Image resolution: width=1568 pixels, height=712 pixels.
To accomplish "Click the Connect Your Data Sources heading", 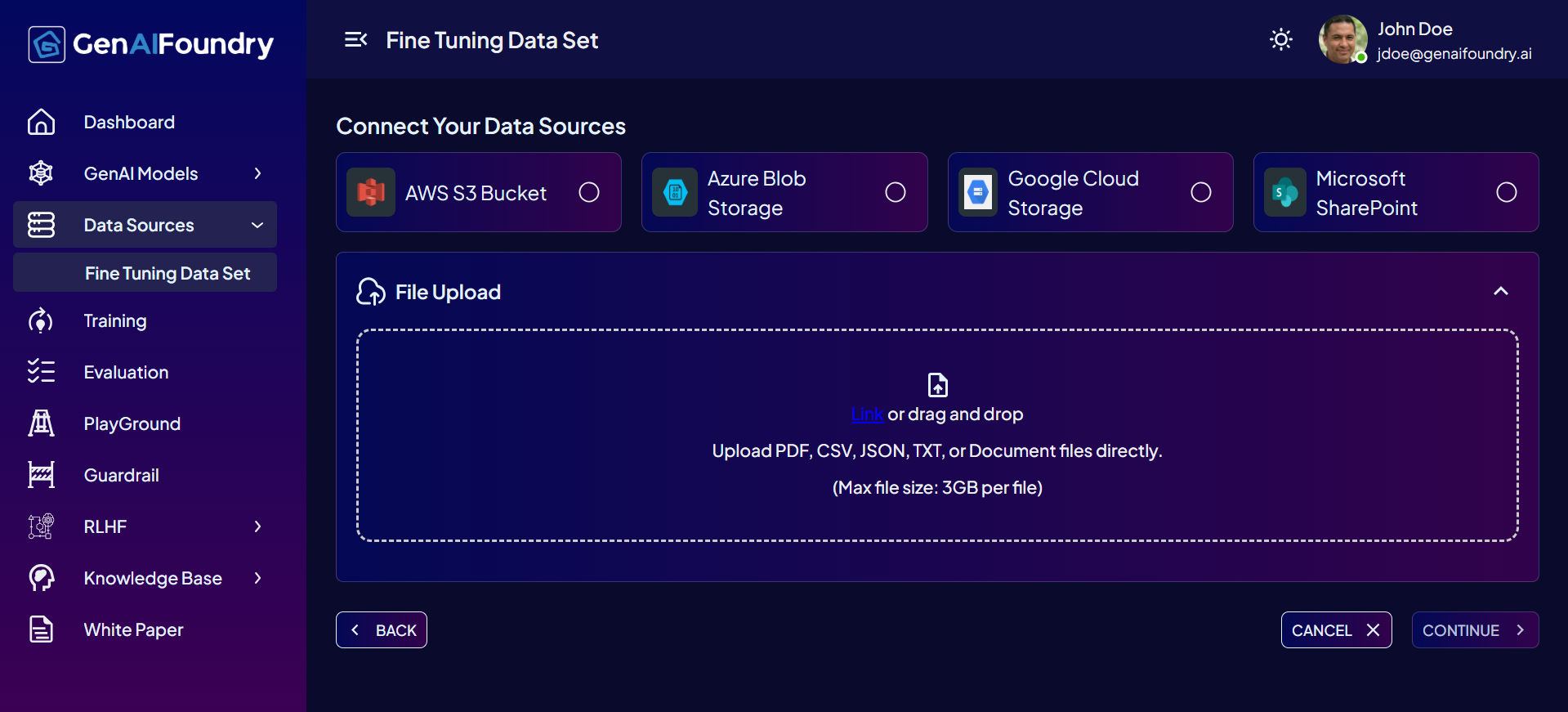I will point(481,126).
